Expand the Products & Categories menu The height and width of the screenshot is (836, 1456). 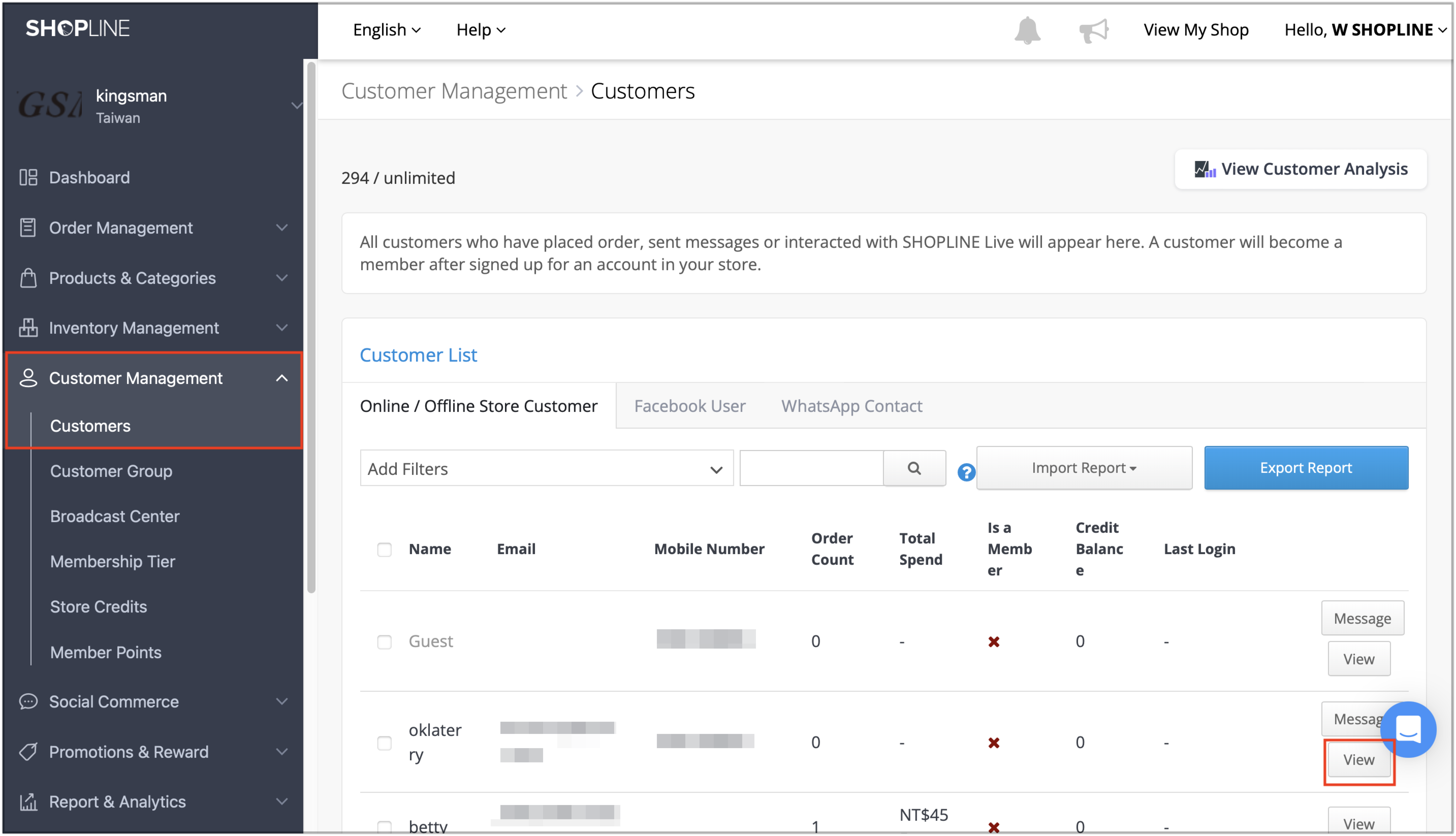pyautogui.click(x=281, y=278)
